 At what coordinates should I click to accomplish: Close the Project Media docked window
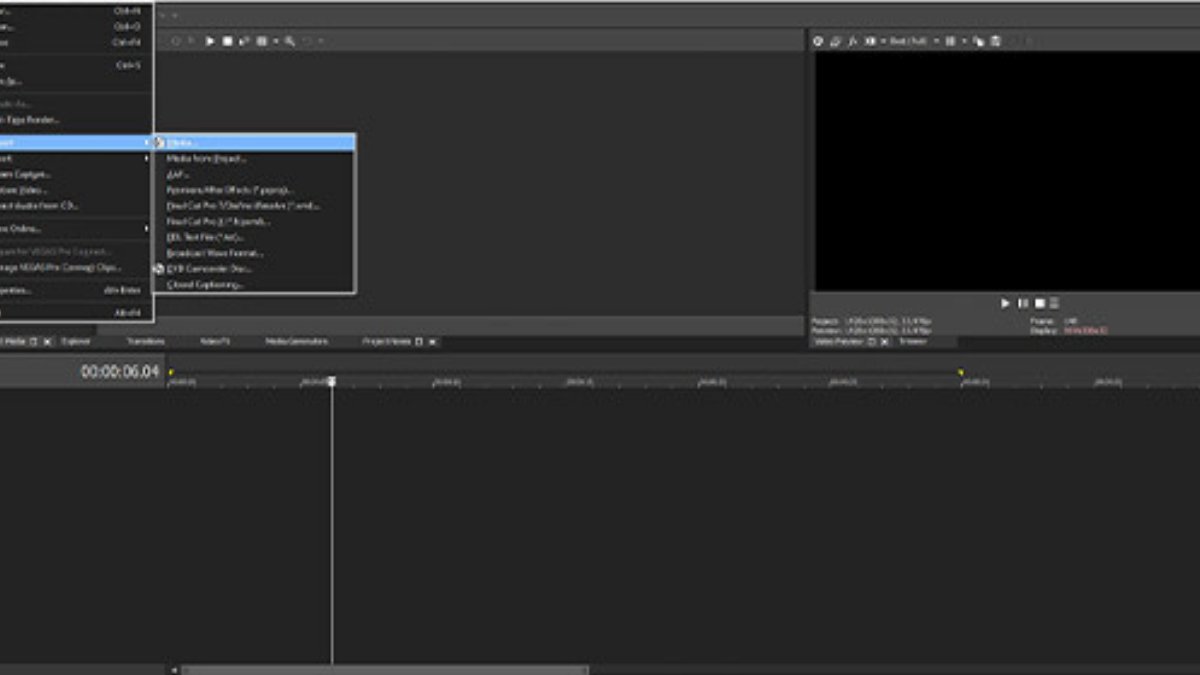pyautogui.click(x=47, y=341)
